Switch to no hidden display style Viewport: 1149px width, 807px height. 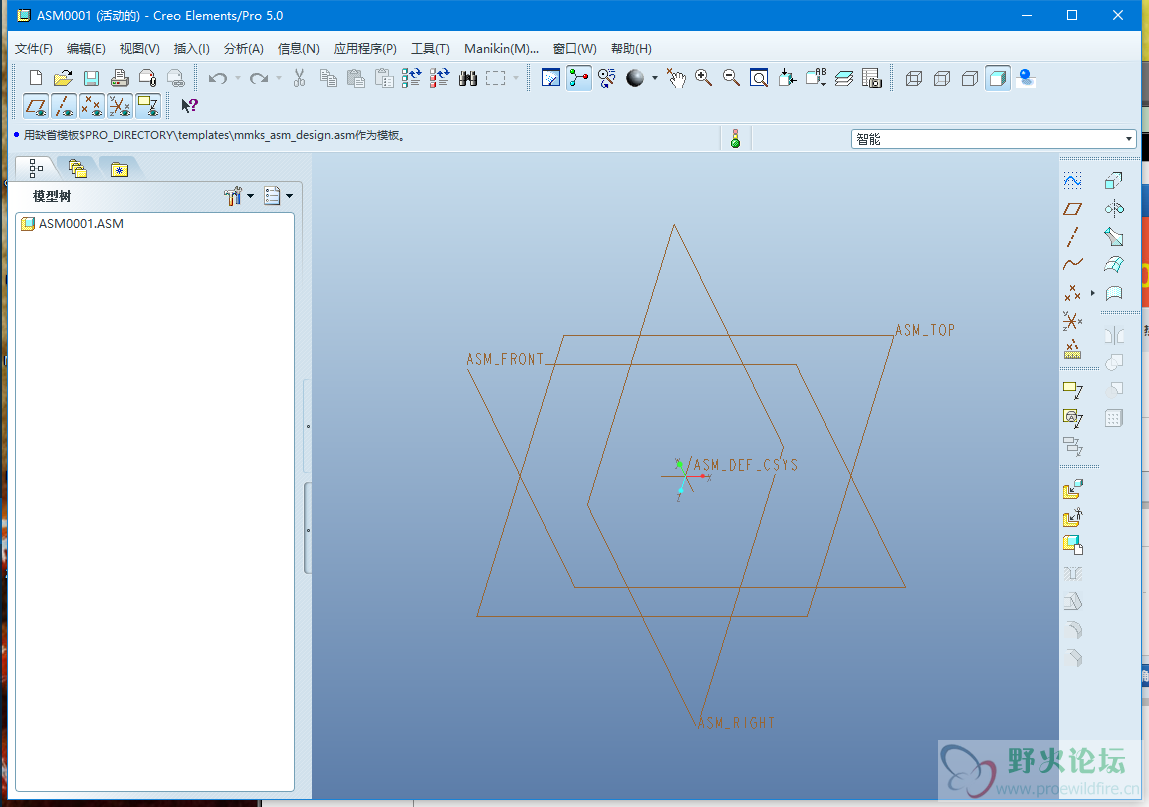click(969, 78)
